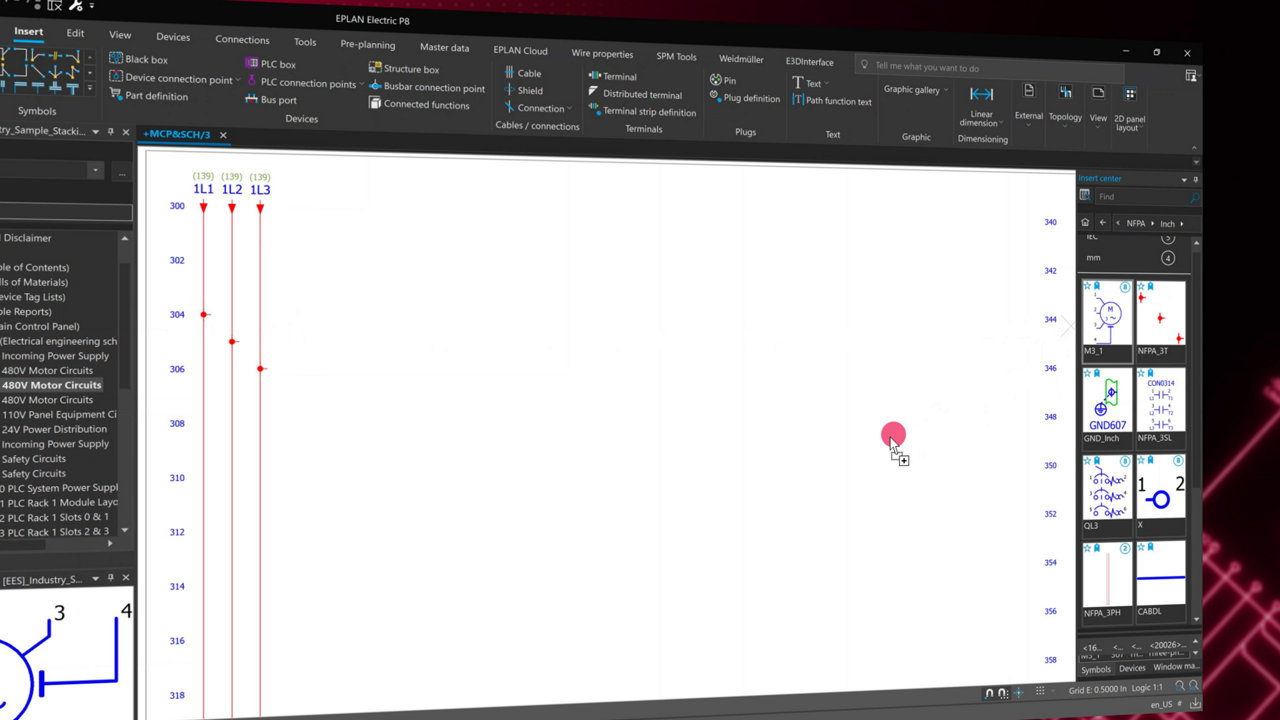The height and width of the screenshot is (720, 1280).
Task: Select the GND_Inch symbol thumbnail
Action: tap(1107, 402)
